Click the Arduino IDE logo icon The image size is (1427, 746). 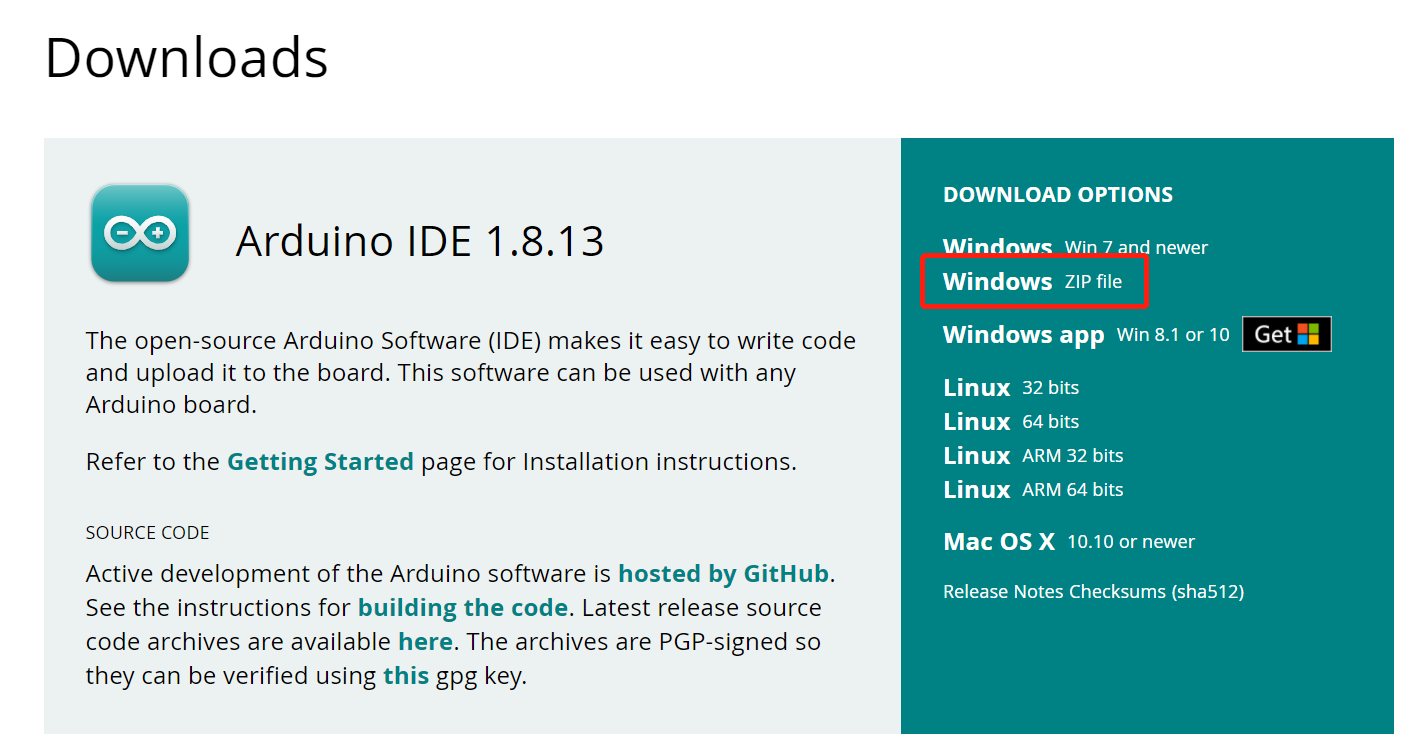click(139, 233)
